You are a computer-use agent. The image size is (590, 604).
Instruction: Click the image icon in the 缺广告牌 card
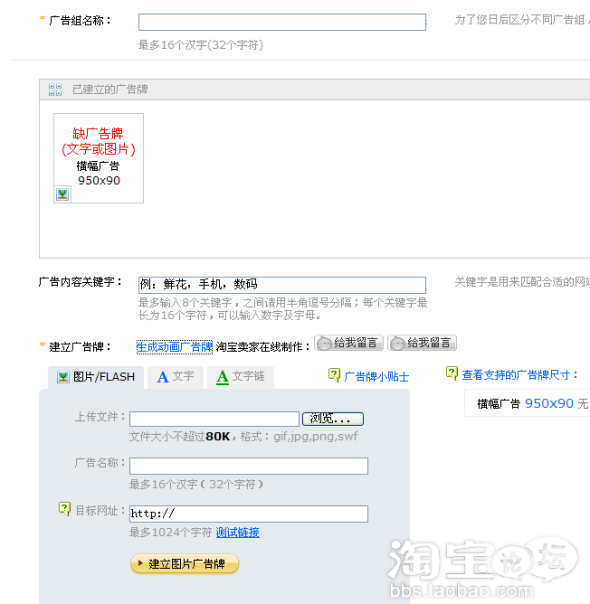[x=62, y=194]
